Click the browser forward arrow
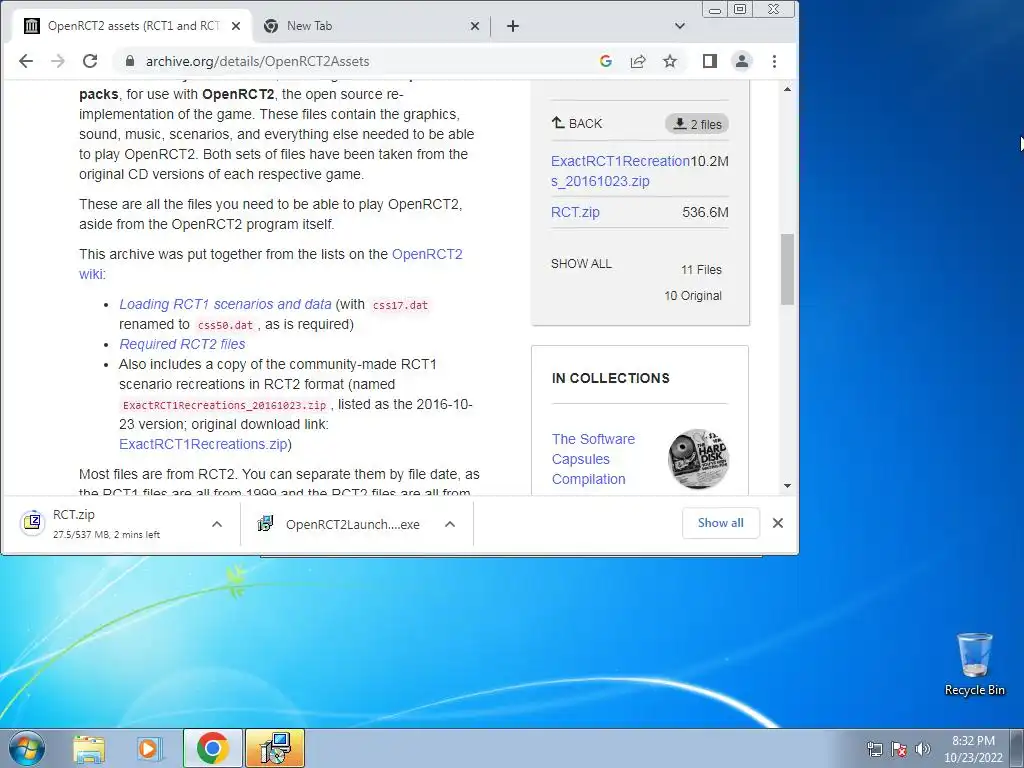 (57, 61)
